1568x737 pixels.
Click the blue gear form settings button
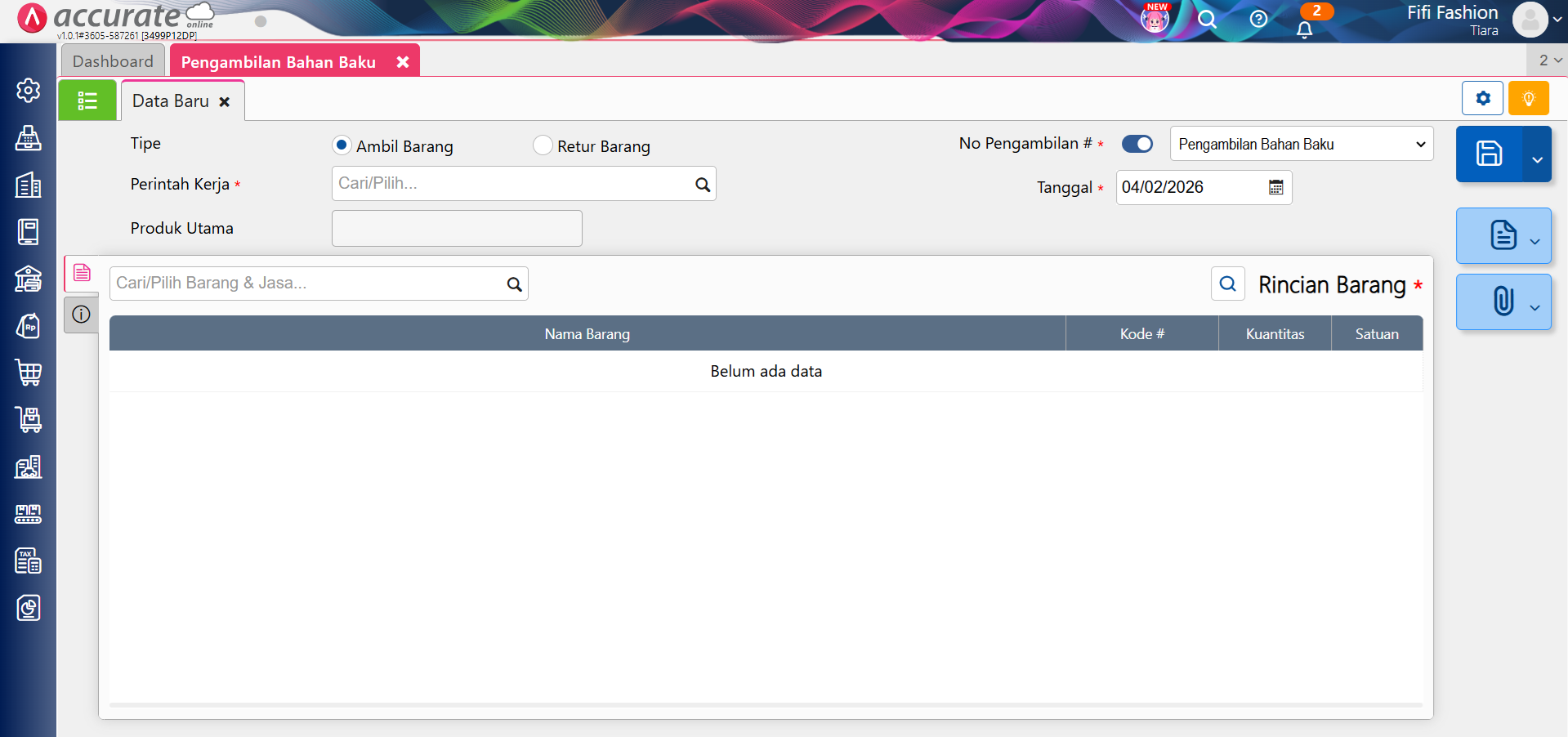click(1482, 99)
